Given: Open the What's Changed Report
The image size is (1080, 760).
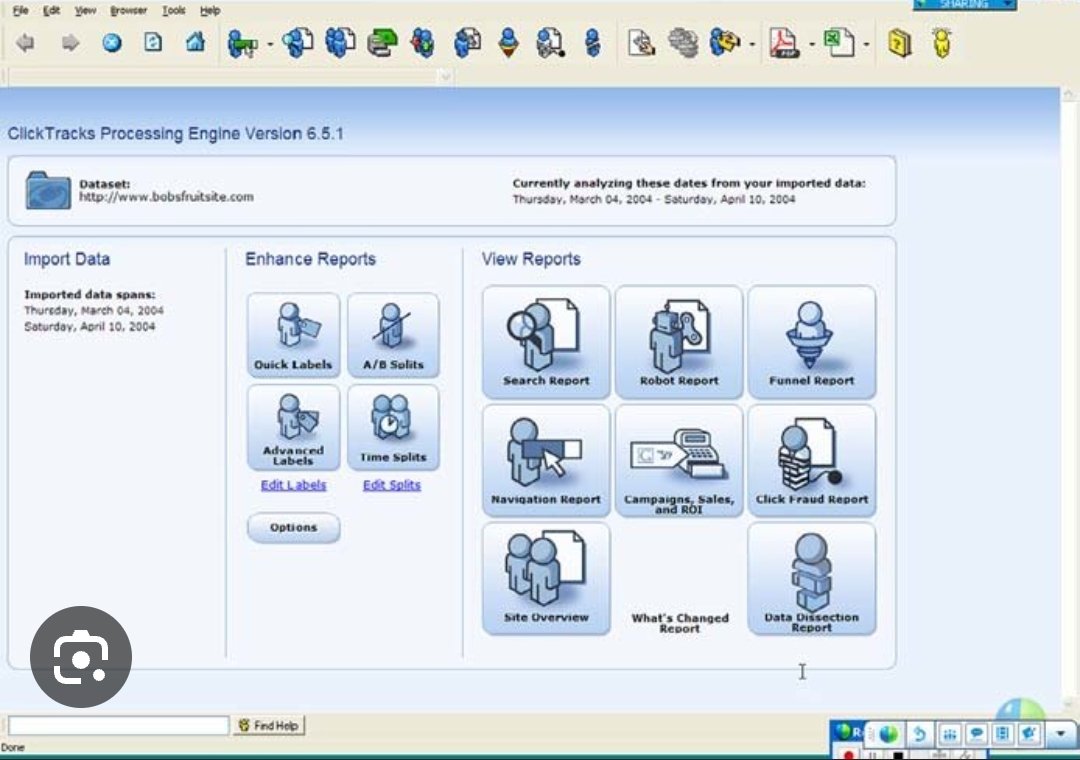Looking at the screenshot, I should [x=680, y=623].
